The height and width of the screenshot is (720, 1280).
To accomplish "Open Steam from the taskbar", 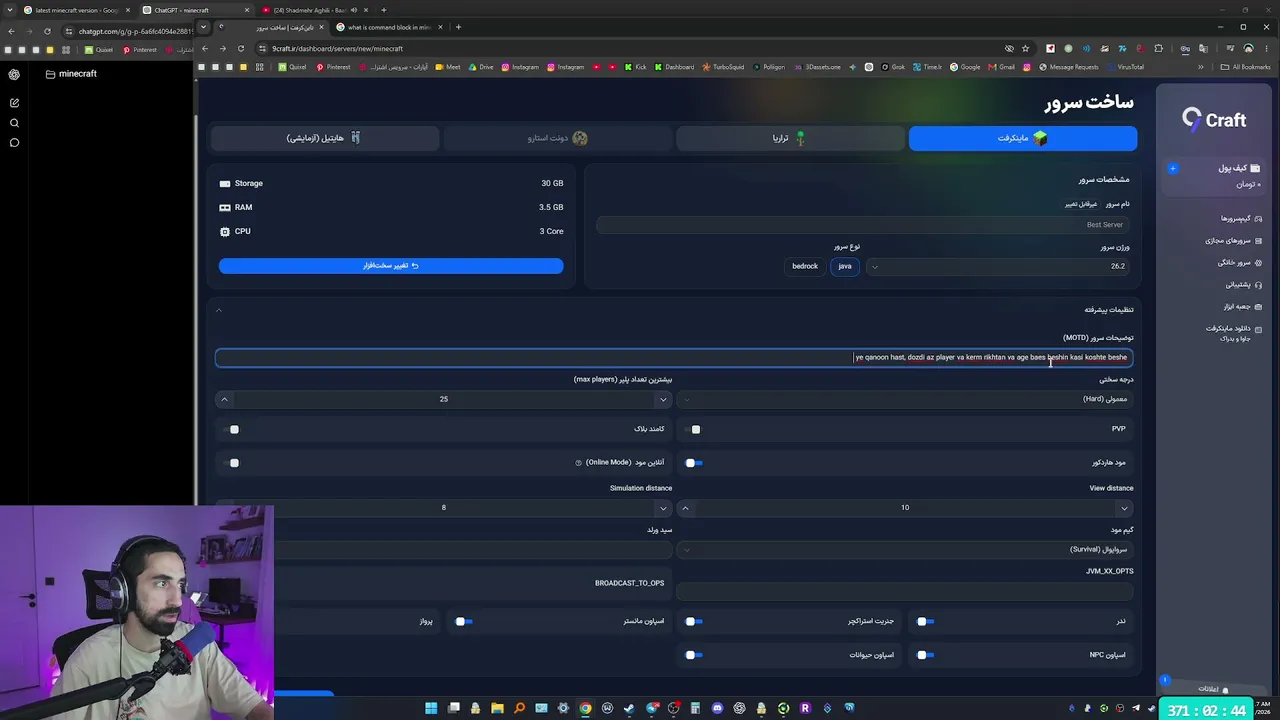I will coord(629,708).
